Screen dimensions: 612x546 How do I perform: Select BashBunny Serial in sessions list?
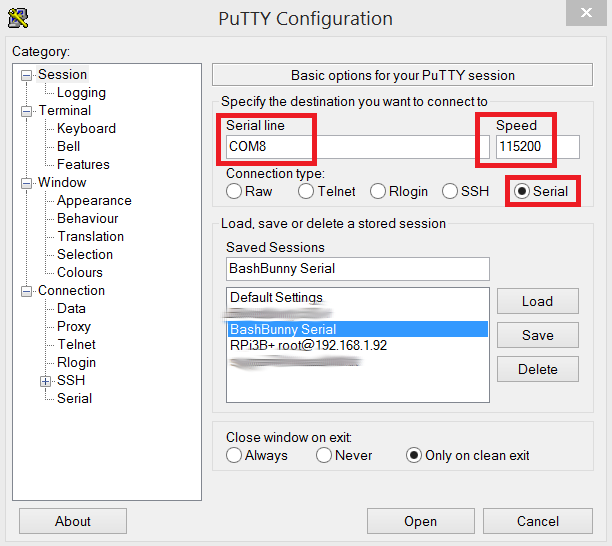click(x=358, y=329)
